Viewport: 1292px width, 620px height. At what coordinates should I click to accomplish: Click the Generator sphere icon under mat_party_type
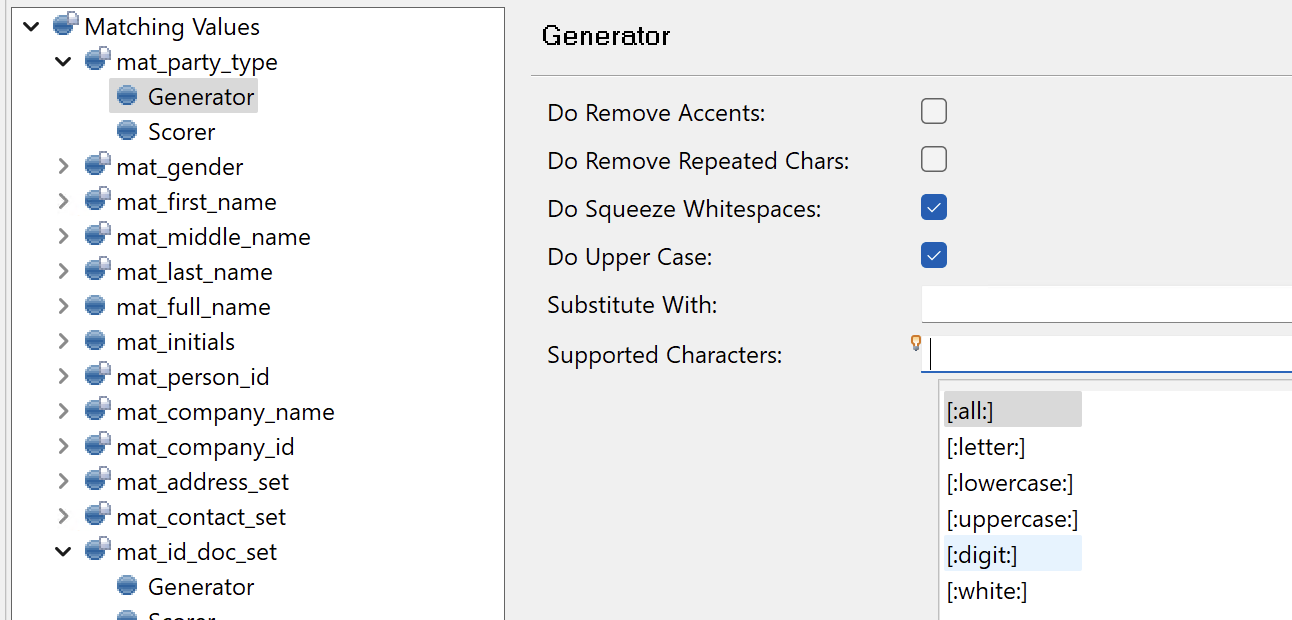point(127,96)
